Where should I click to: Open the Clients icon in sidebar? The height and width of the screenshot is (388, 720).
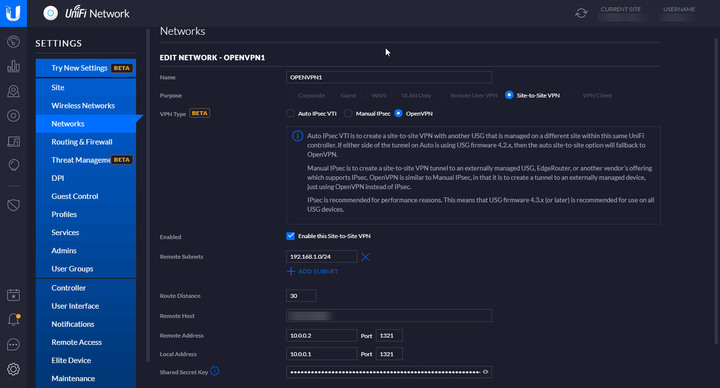coord(13,141)
